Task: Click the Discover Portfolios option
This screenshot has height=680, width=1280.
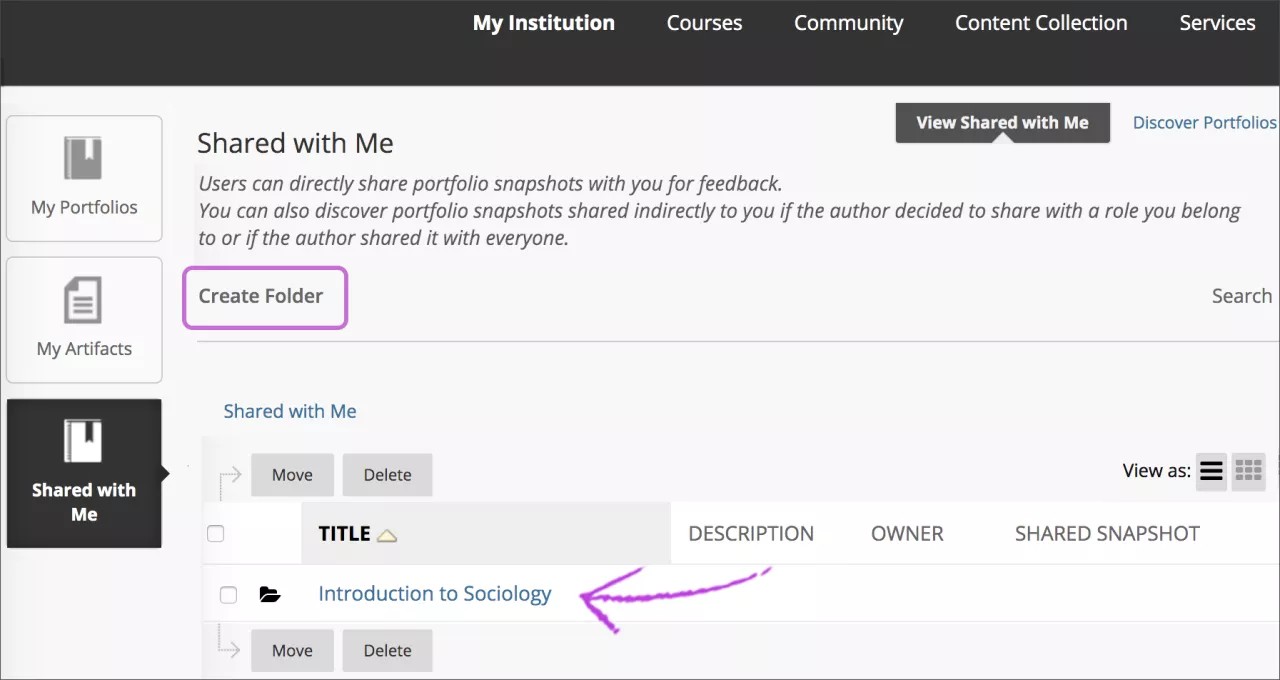Action: 1204,122
